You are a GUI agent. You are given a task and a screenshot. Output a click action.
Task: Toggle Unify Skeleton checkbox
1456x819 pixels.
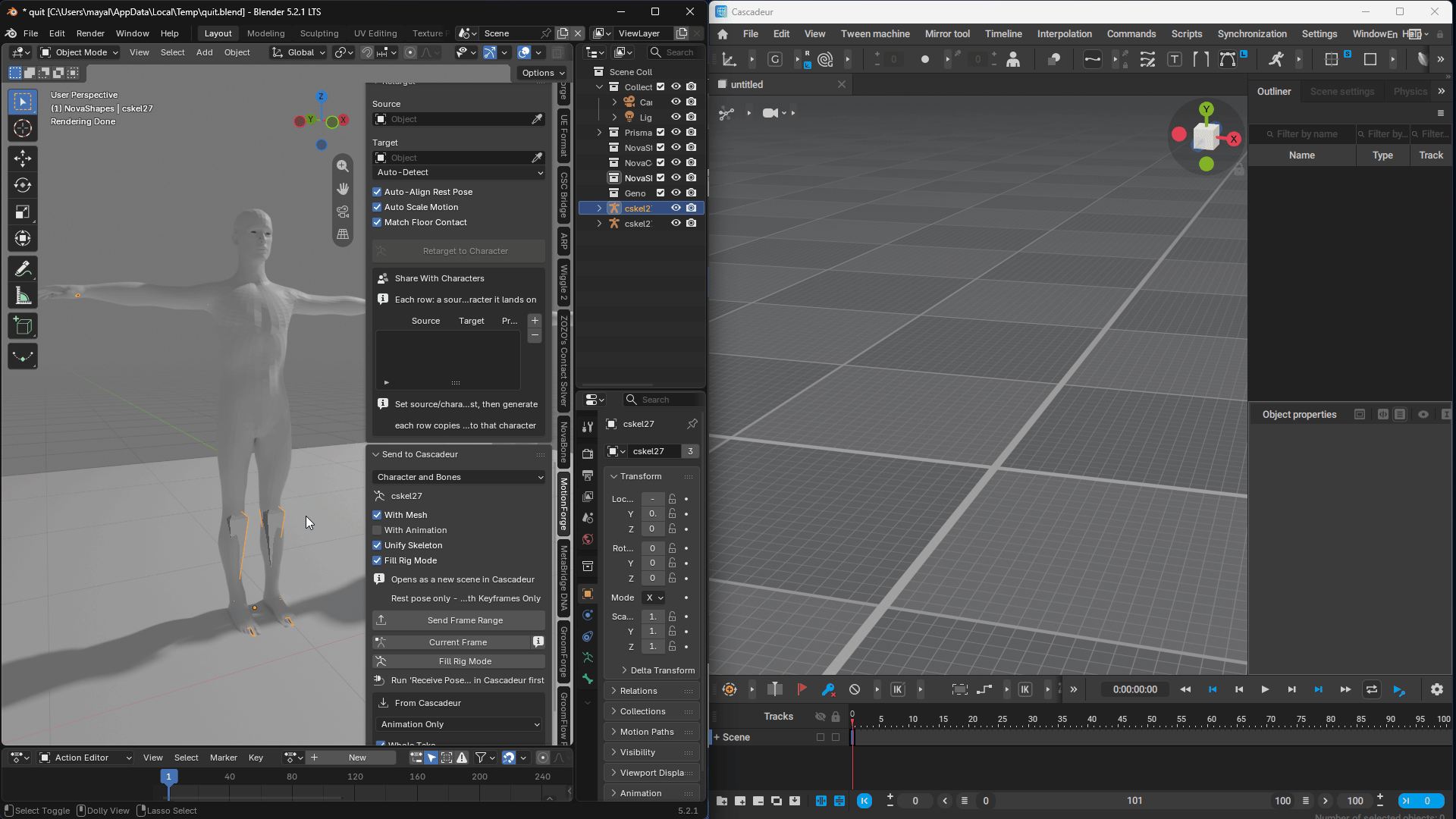pos(377,546)
